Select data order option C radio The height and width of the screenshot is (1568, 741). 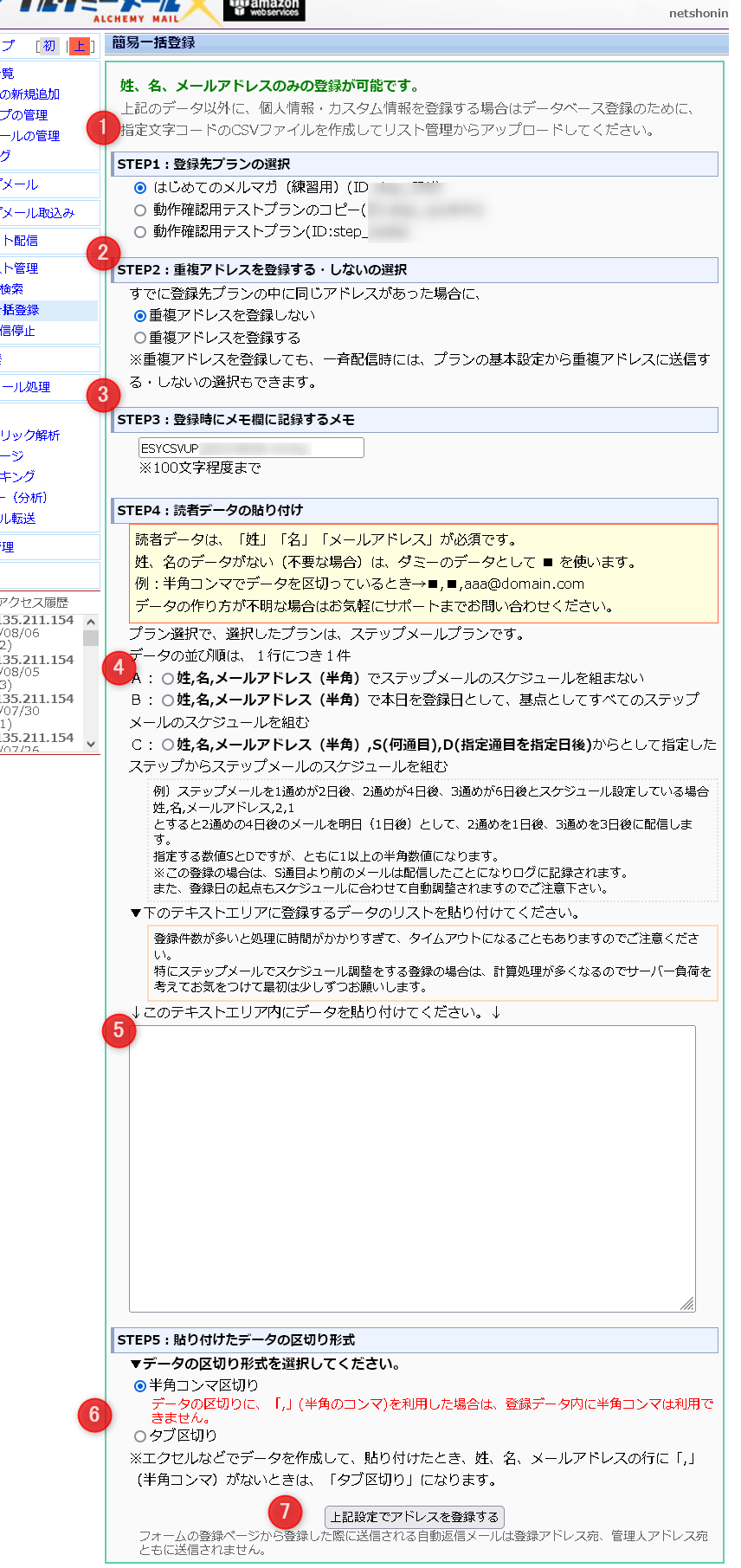point(168,745)
